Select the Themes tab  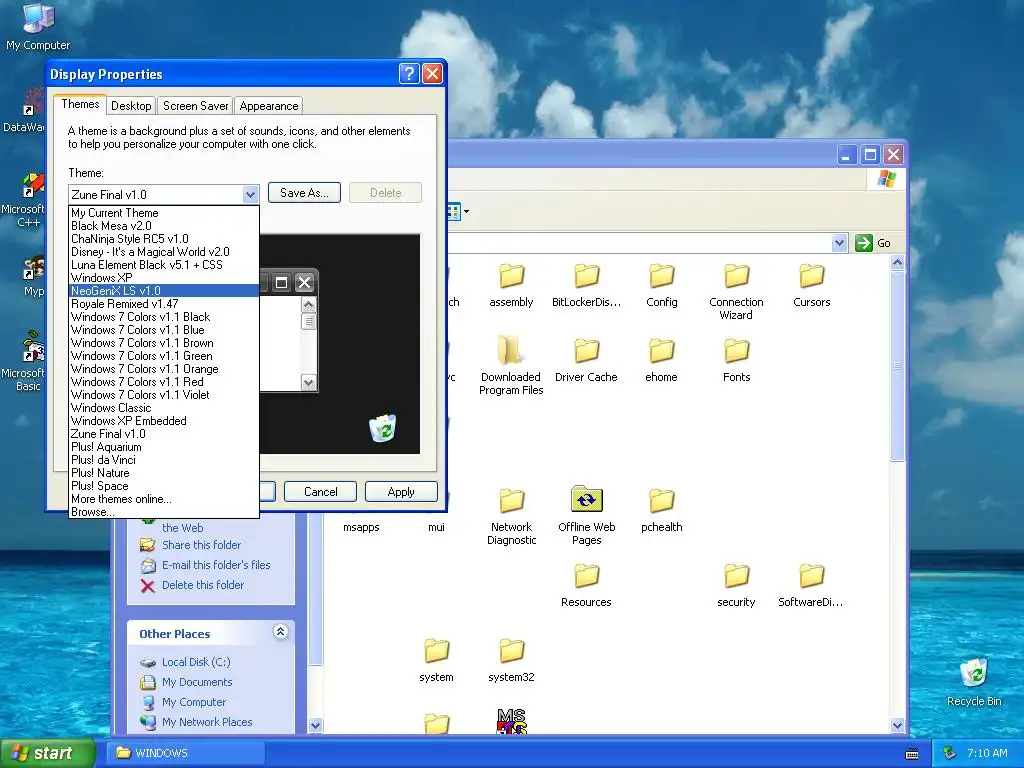coord(80,104)
